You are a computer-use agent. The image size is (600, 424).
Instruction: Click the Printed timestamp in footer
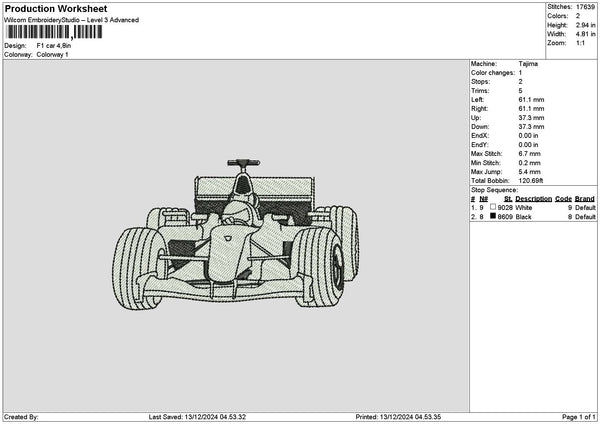point(412,417)
